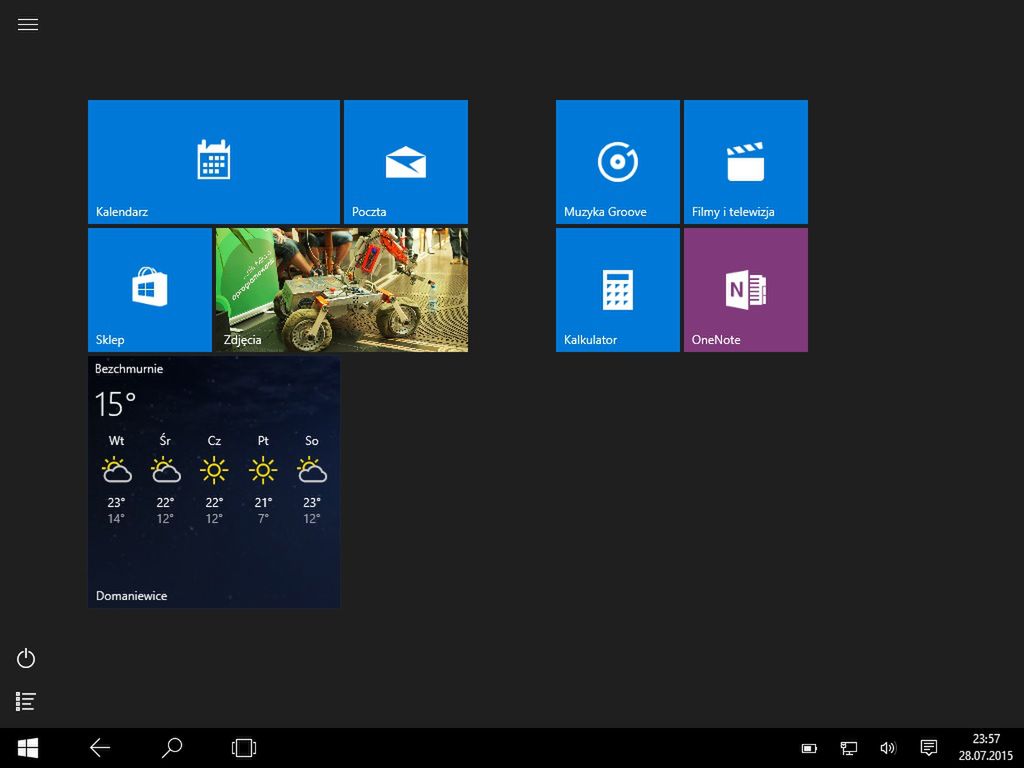The width and height of the screenshot is (1024, 768).
Task: Launch the Kalkulator tile
Action: click(617, 289)
